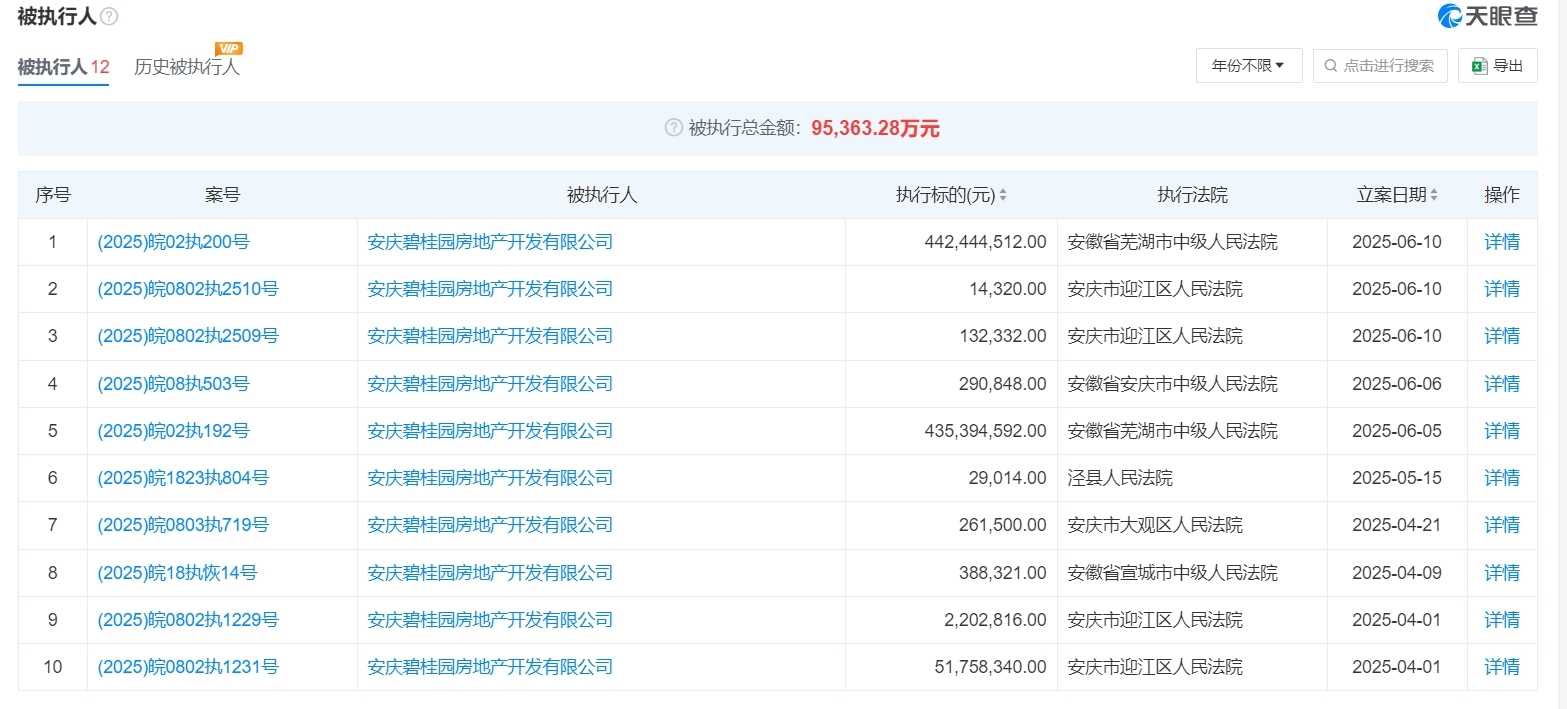Image resolution: width=1567 pixels, height=709 pixels.
Task: Click 详情 for case 皖08执503号
Action: [1502, 384]
